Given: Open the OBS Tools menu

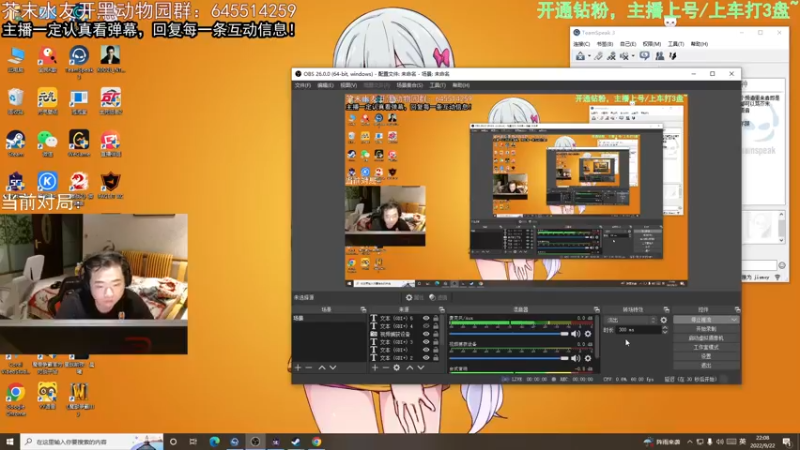Looking at the screenshot, I should pyautogui.click(x=437, y=85).
